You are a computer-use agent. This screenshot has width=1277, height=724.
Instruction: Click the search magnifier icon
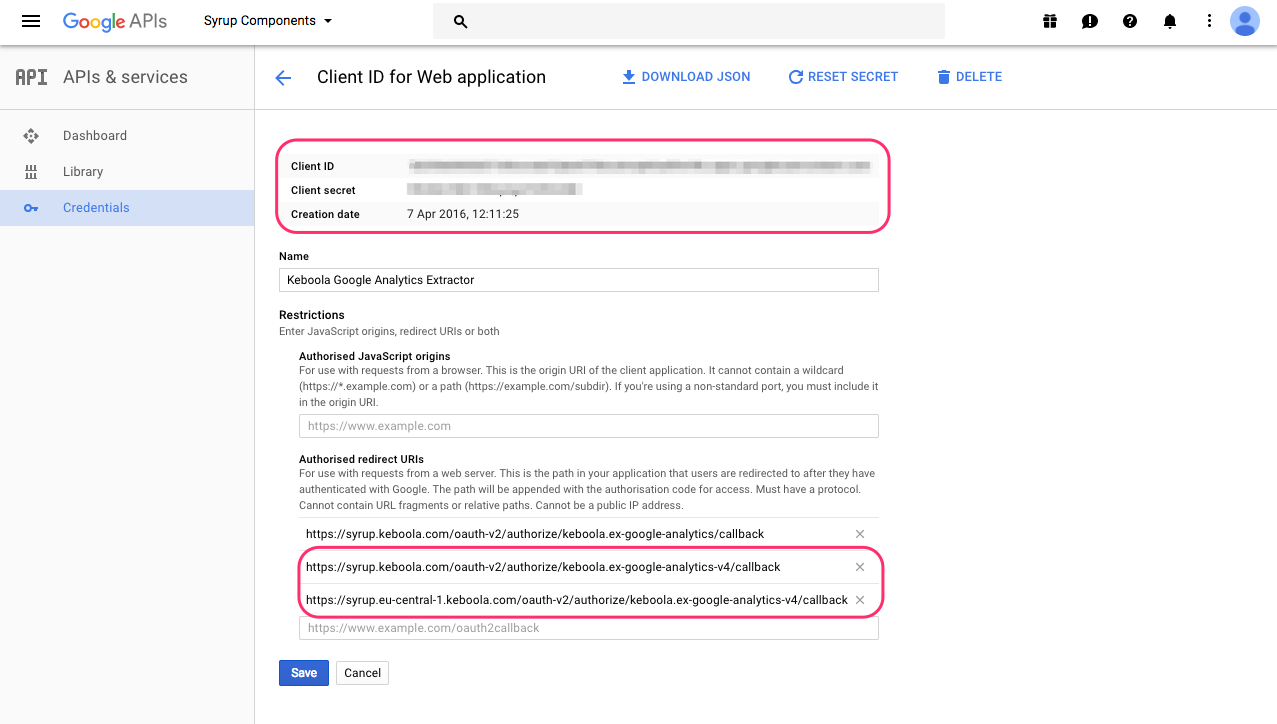click(x=461, y=21)
